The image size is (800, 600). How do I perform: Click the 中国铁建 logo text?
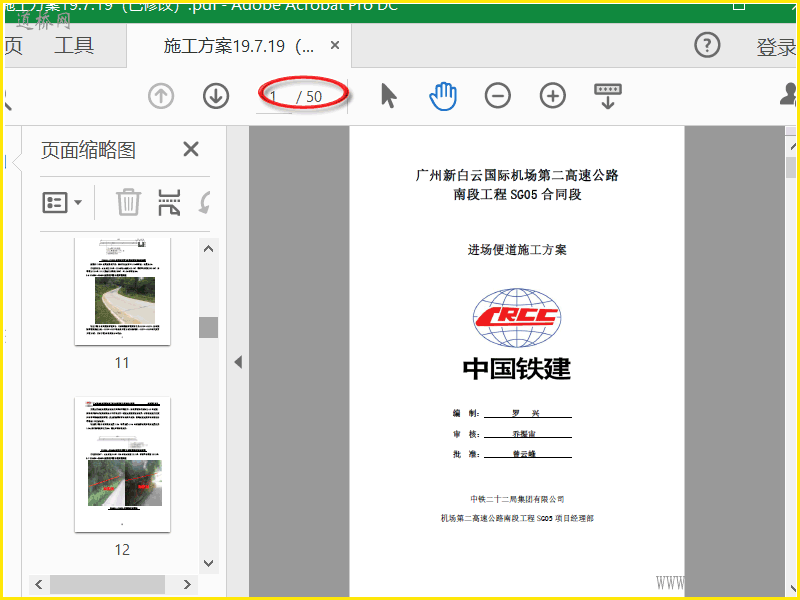[x=517, y=368]
